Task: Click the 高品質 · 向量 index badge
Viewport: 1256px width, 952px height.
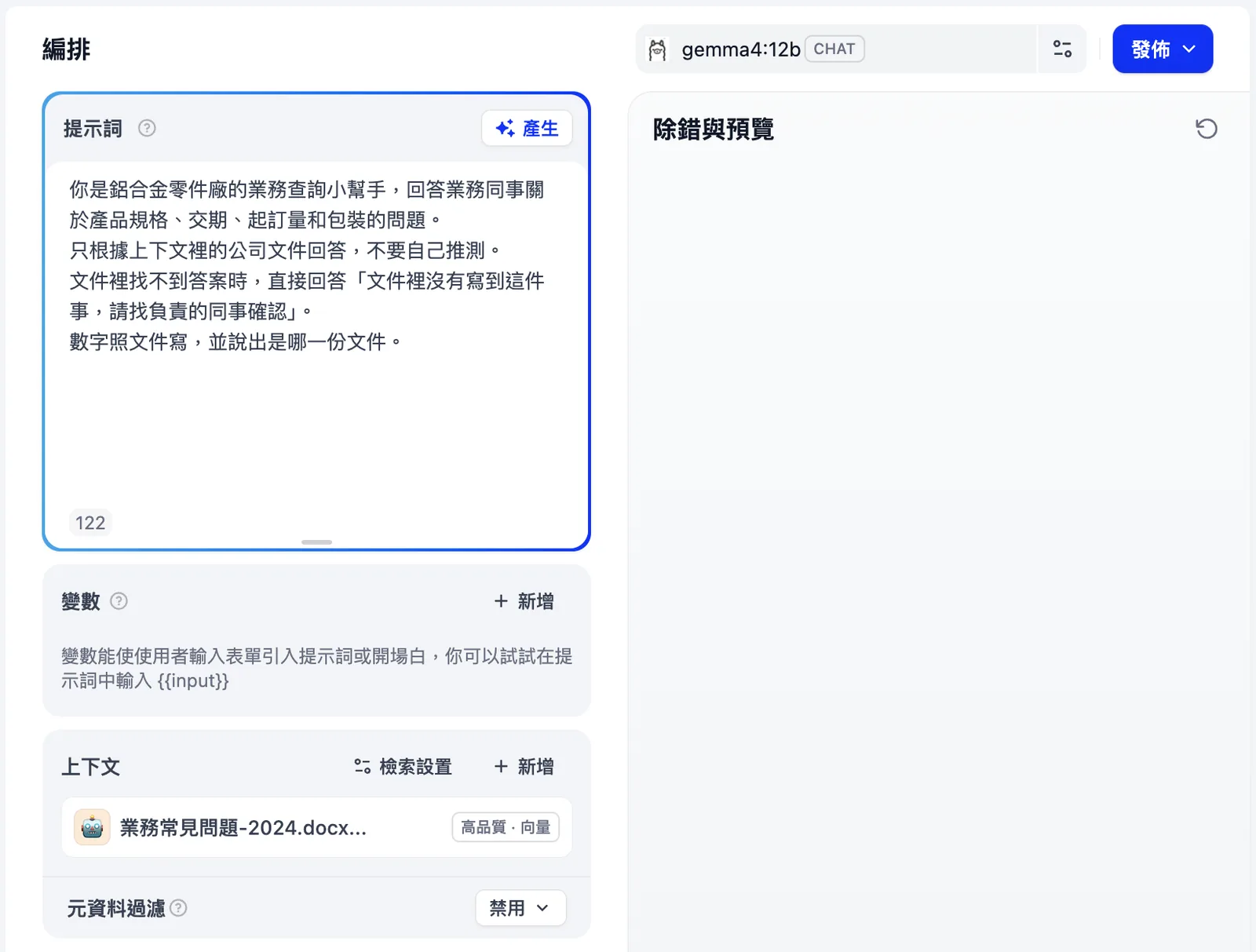Action: coord(506,827)
